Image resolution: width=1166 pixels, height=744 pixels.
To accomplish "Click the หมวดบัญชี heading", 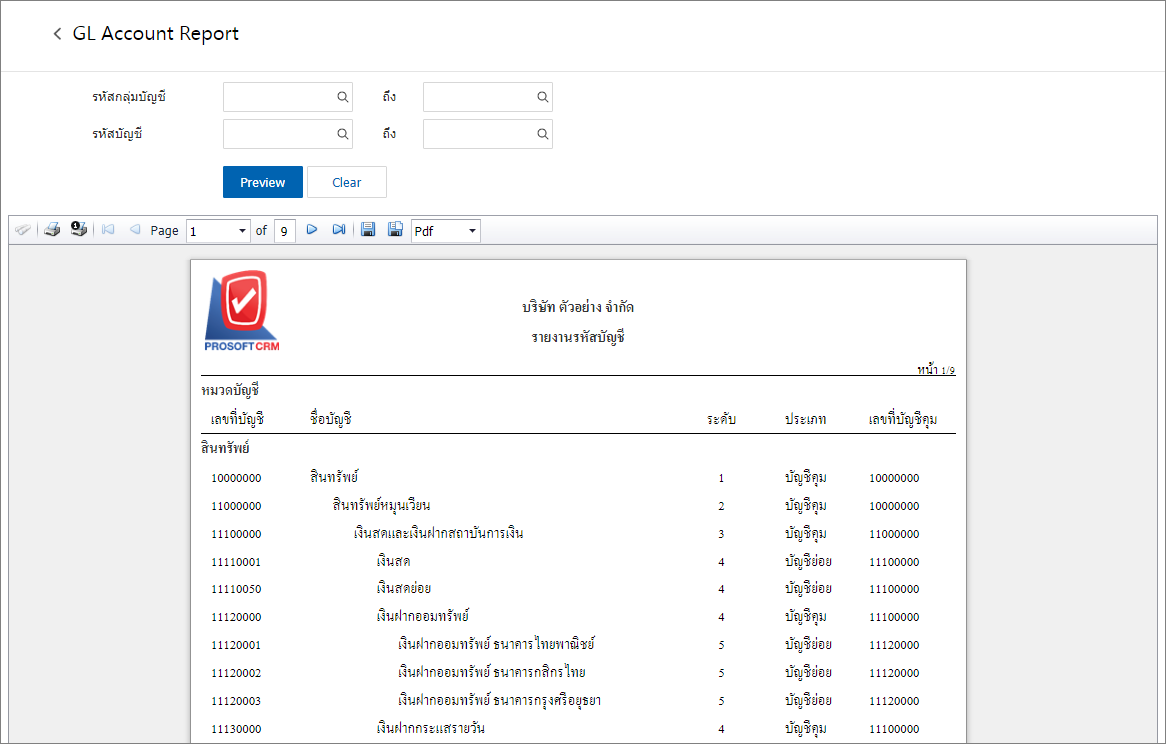I will [x=230, y=390].
